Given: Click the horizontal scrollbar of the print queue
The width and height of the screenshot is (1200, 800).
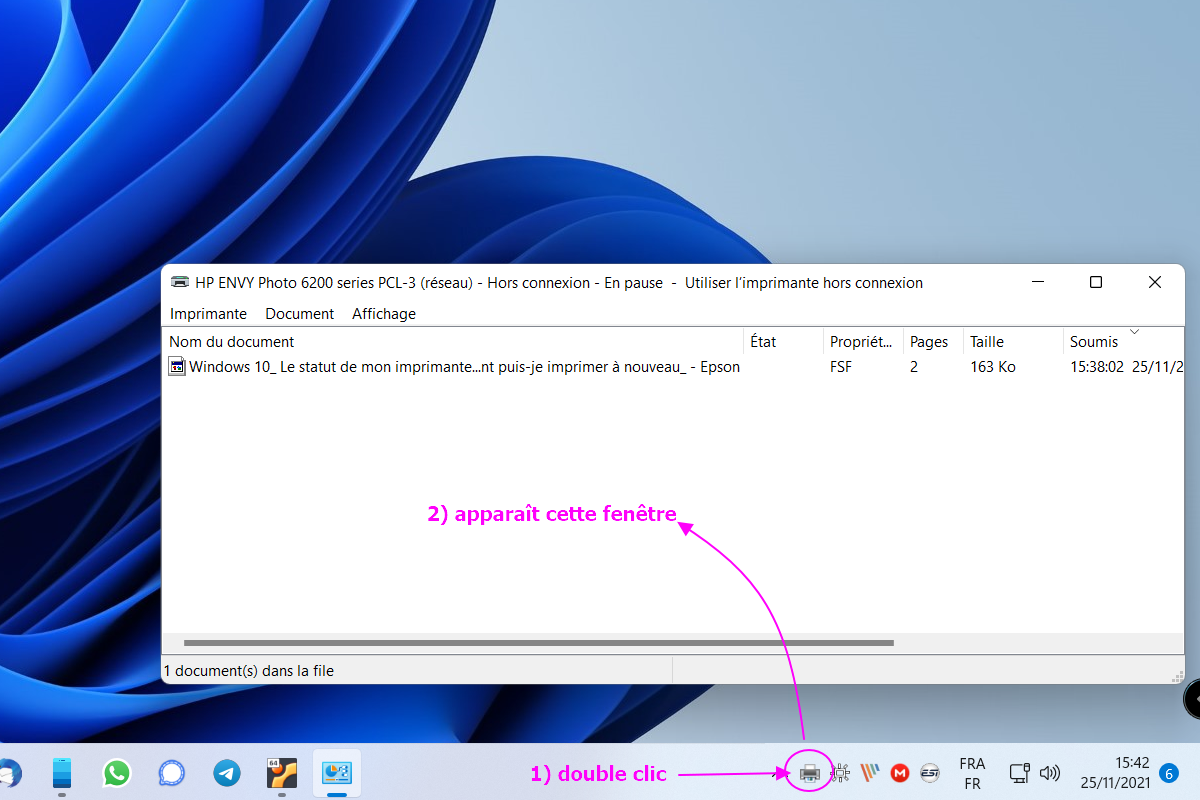Looking at the screenshot, I should 538,643.
